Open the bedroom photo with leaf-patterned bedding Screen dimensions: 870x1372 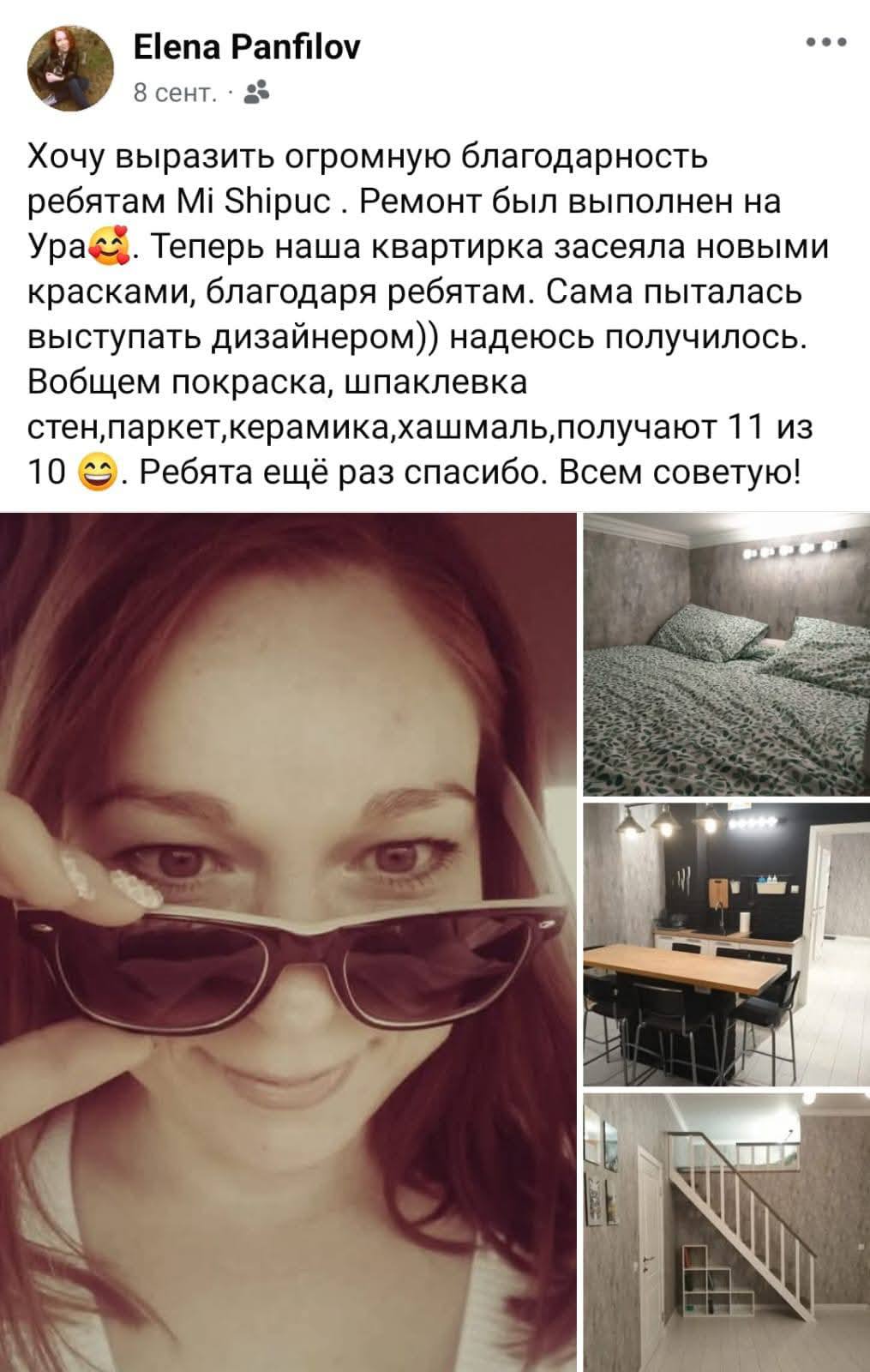tap(726, 654)
